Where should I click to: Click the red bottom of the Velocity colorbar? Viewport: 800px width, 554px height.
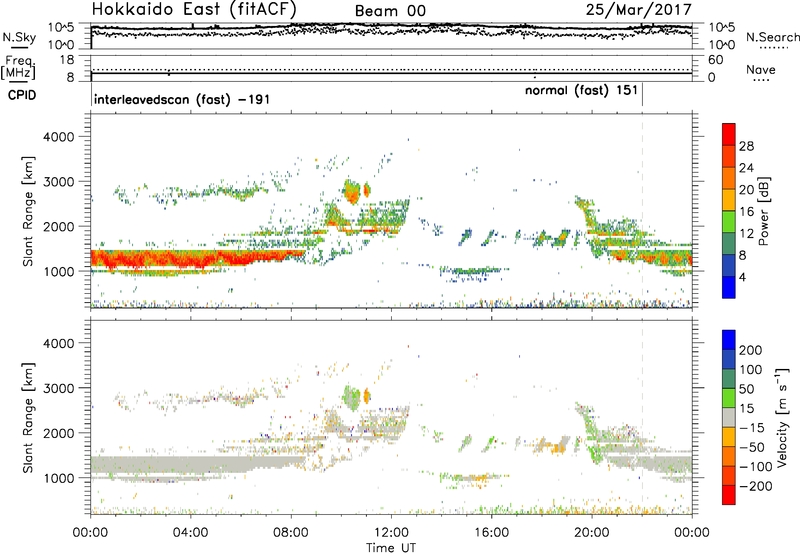tap(729, 495)
